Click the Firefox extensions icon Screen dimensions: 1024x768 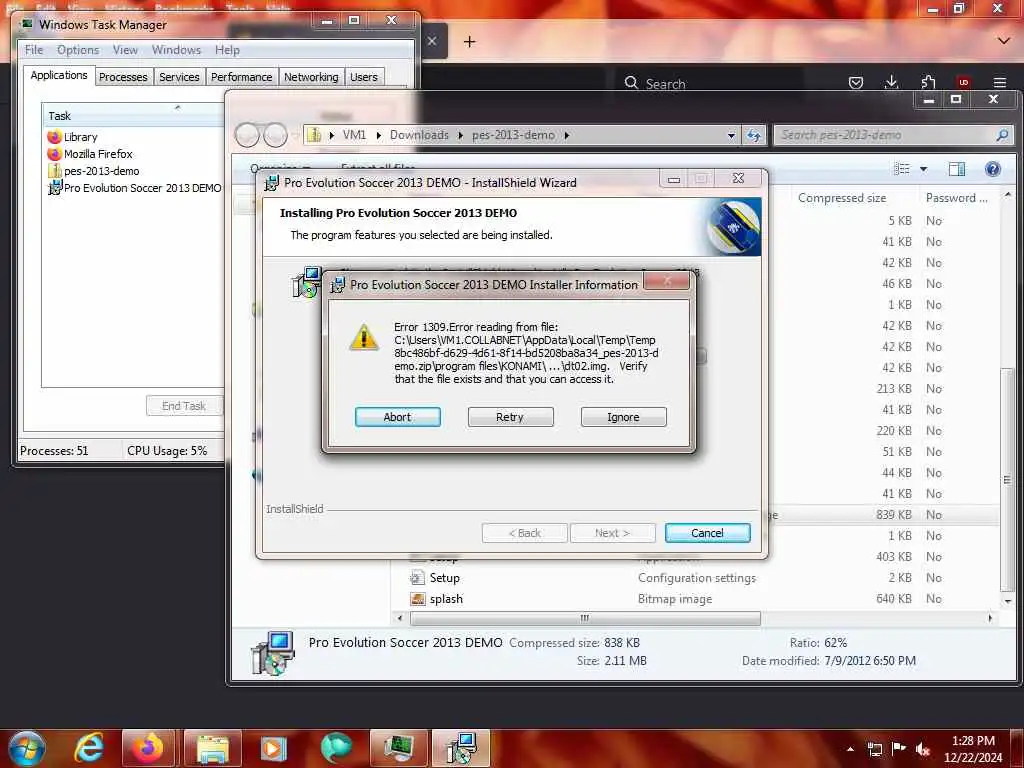pyautogui.click(x=928, y=82)
